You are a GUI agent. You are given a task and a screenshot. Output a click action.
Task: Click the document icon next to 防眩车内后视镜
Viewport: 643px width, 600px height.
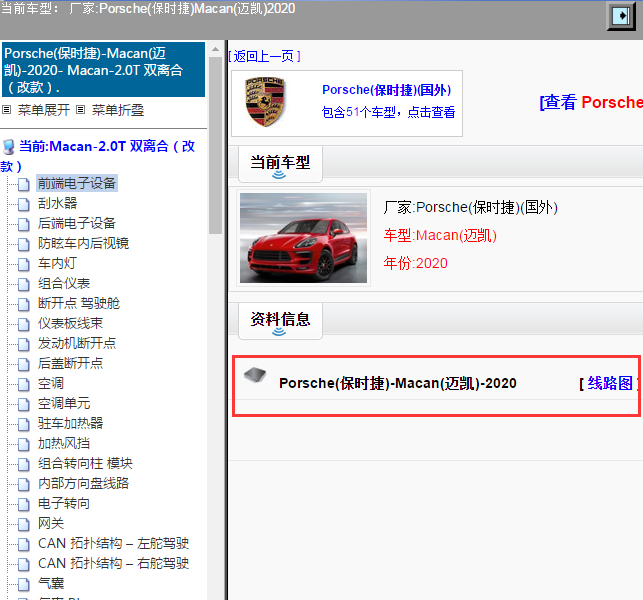pyautogui.click(x=24, y=244)
